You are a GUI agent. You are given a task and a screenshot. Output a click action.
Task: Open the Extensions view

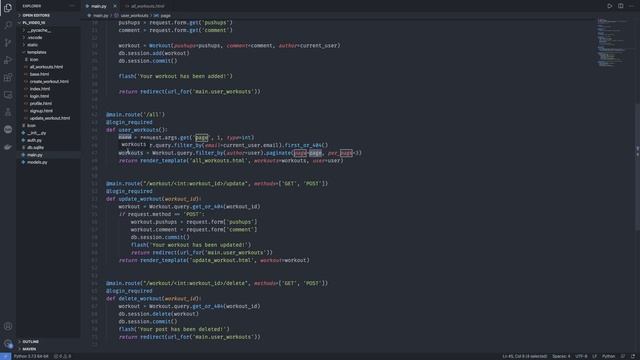[8, 78]
